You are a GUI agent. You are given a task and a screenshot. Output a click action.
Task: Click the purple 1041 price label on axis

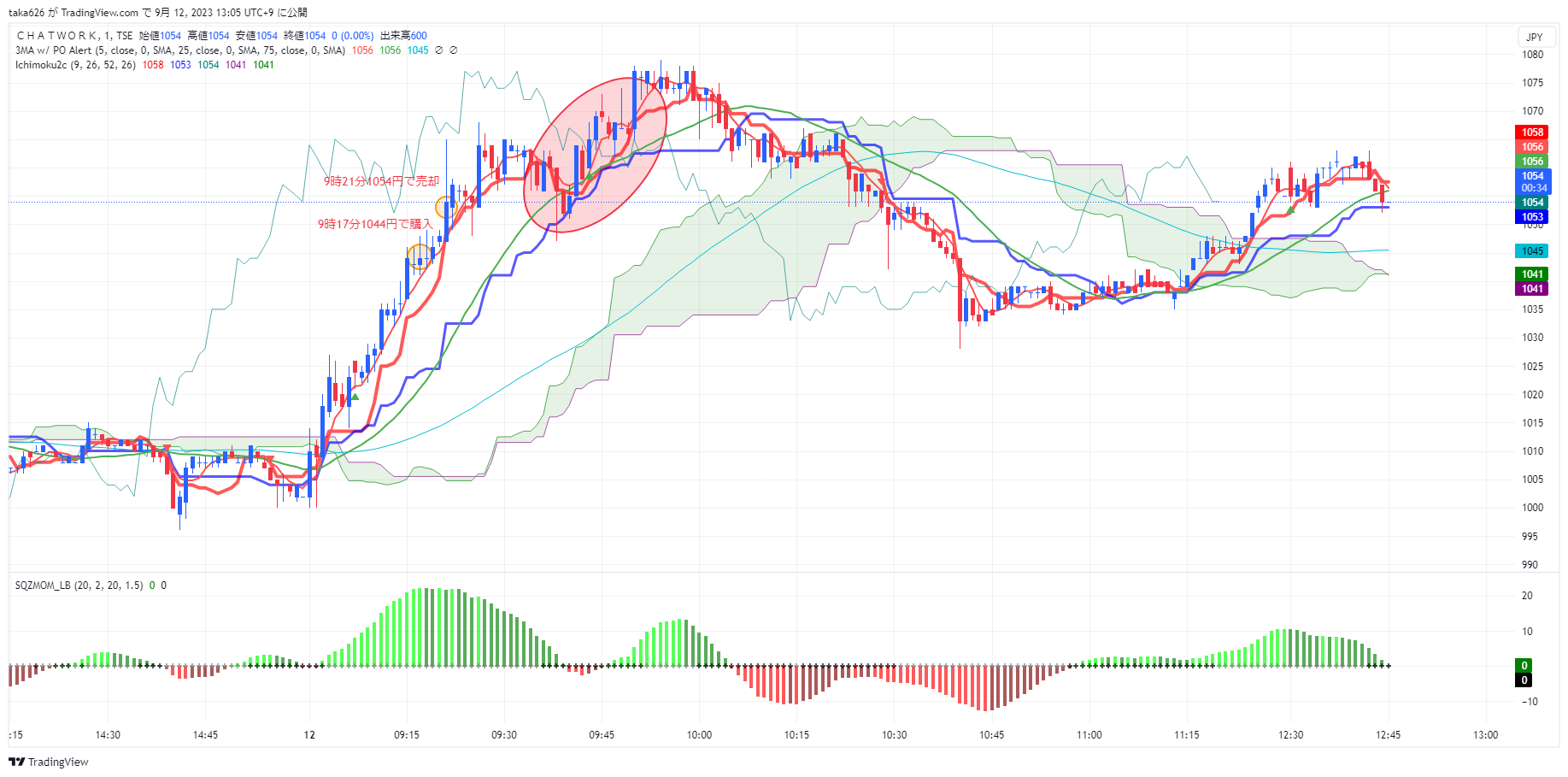coord(1532,289)
